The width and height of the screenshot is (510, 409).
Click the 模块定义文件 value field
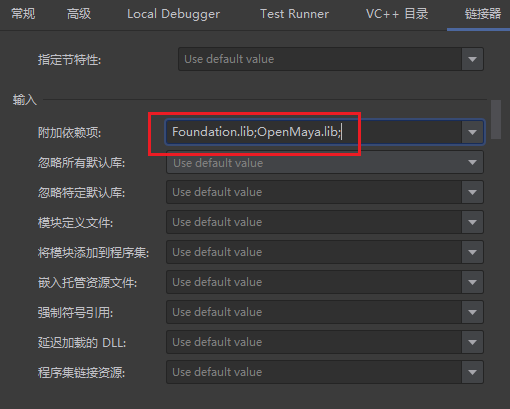(x=314, y=222)
